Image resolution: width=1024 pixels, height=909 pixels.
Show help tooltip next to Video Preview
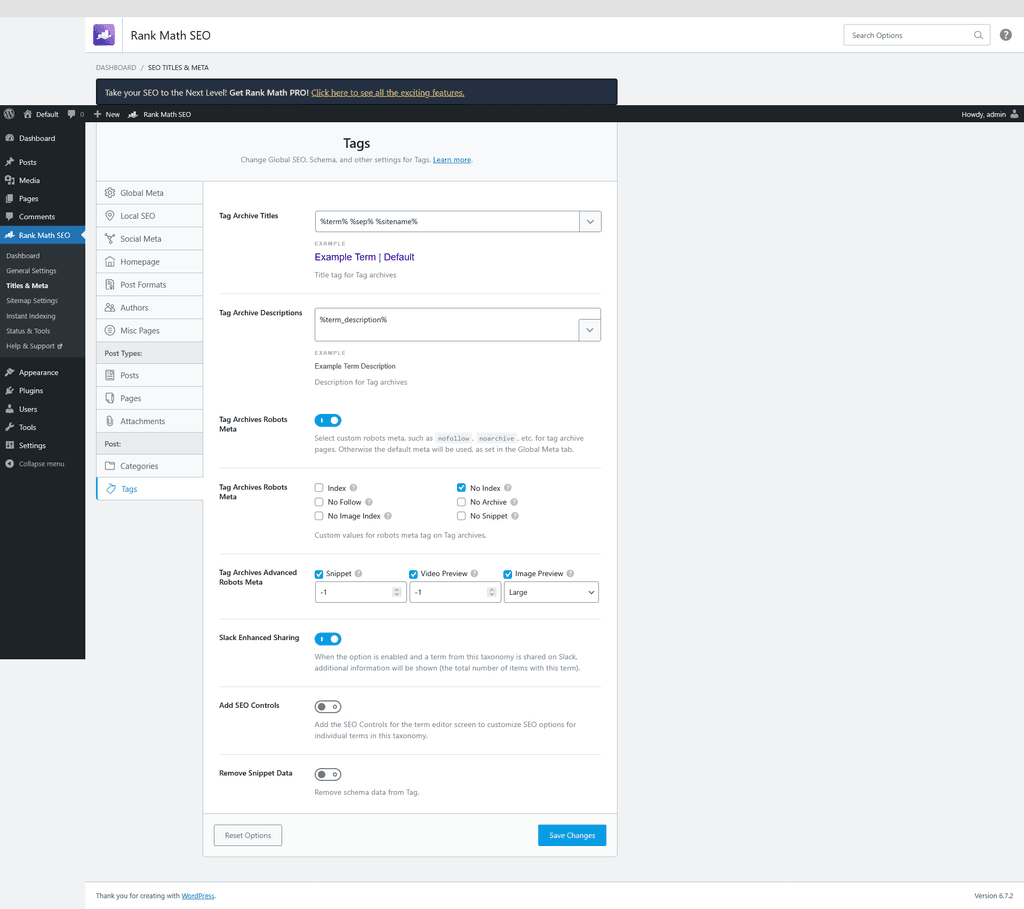coord(474,573)
